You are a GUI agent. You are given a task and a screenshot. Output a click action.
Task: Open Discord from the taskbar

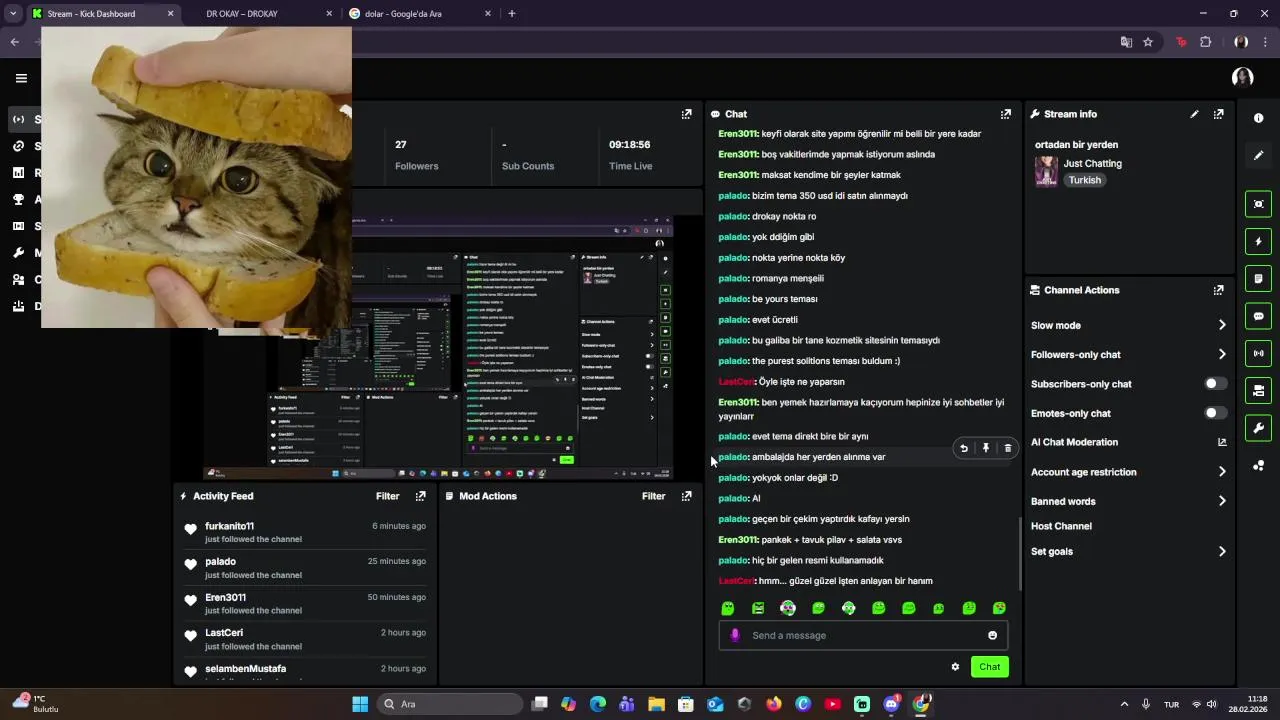coord(892,704)
